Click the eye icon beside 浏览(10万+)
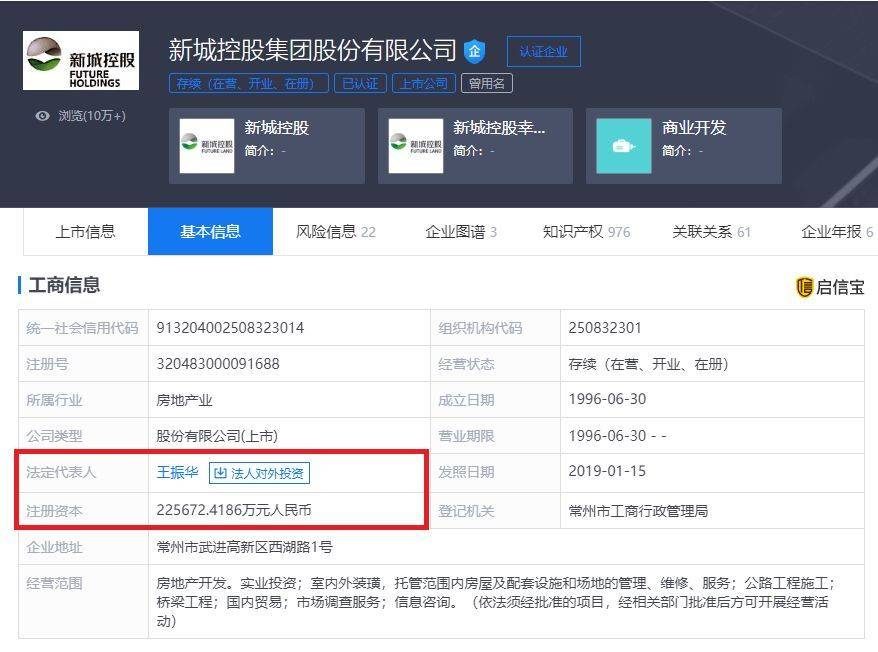Viewport: 878px width, 652px height. coord(43,116)
